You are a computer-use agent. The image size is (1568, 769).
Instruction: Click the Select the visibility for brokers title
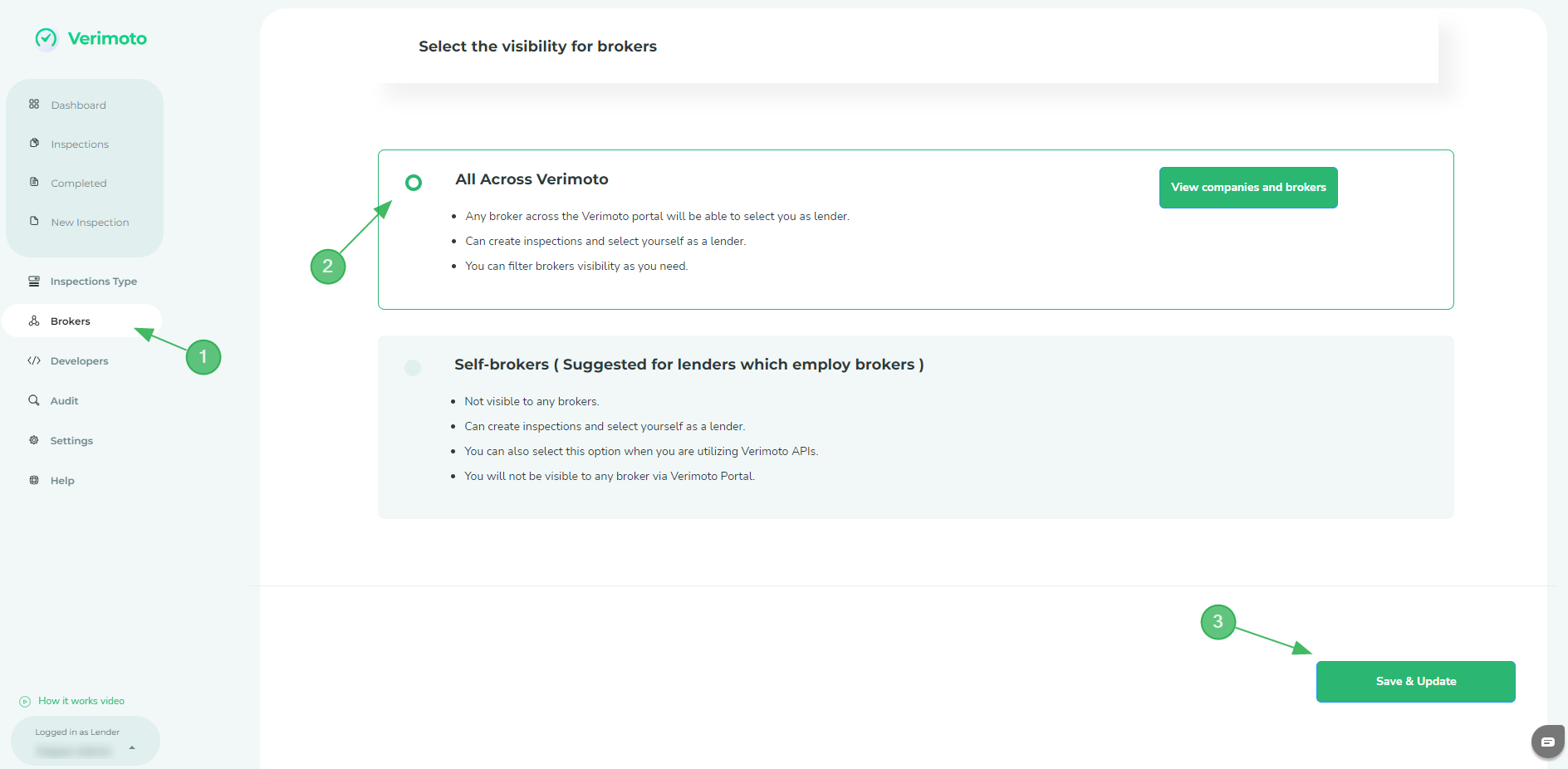[537, 47]
